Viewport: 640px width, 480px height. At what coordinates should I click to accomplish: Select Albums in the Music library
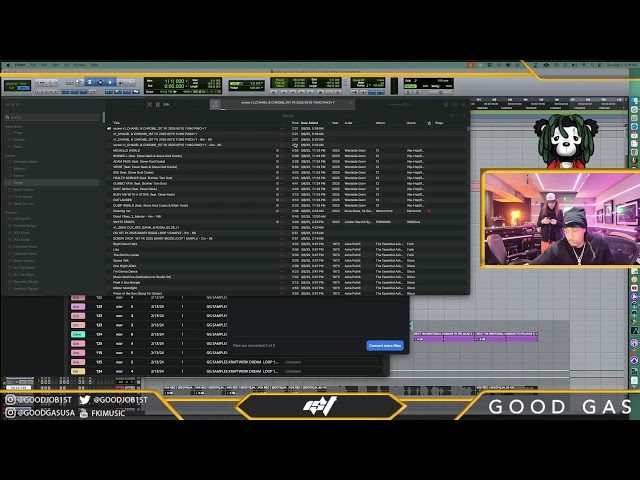point(19,169)
